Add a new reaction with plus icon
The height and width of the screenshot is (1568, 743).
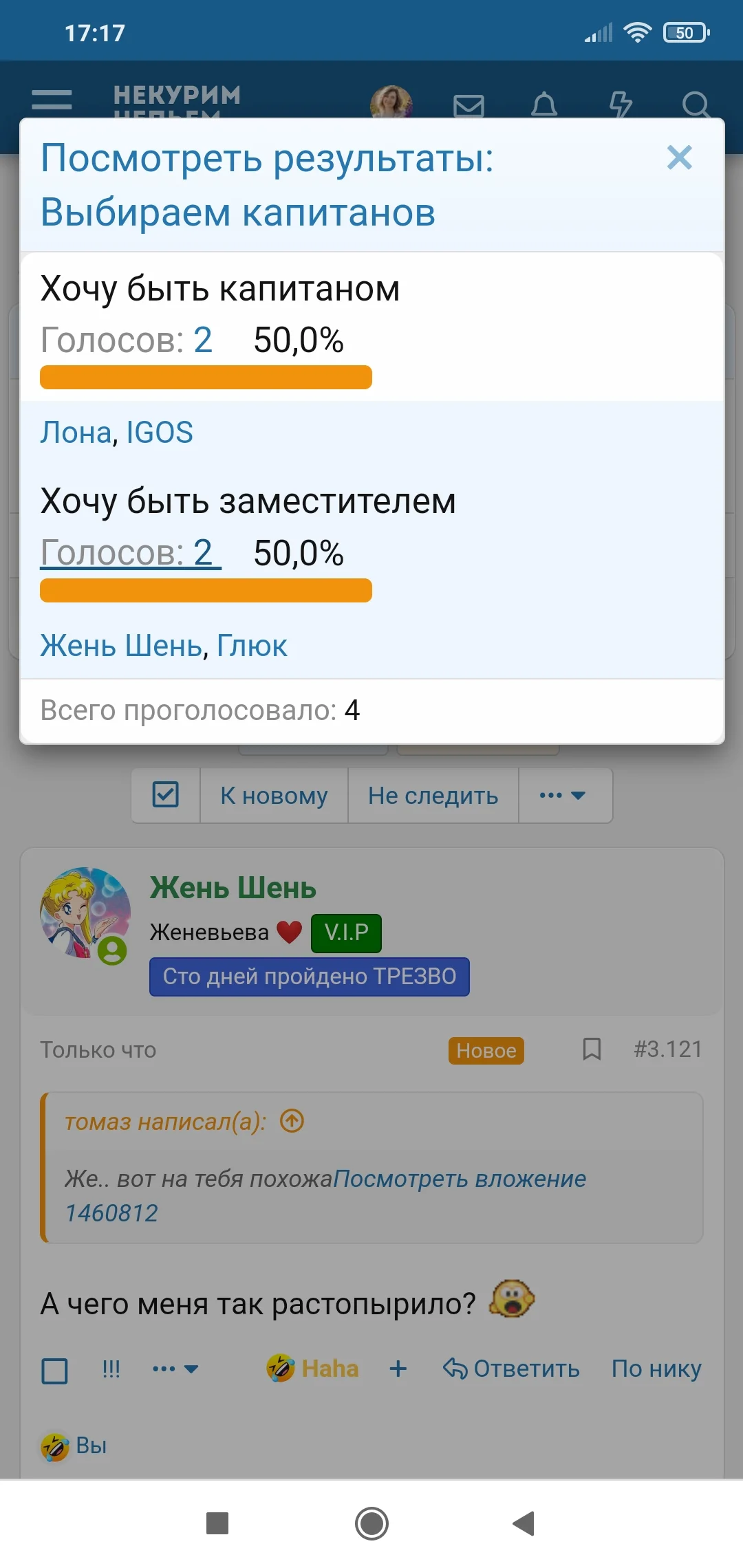point(398,1369)
